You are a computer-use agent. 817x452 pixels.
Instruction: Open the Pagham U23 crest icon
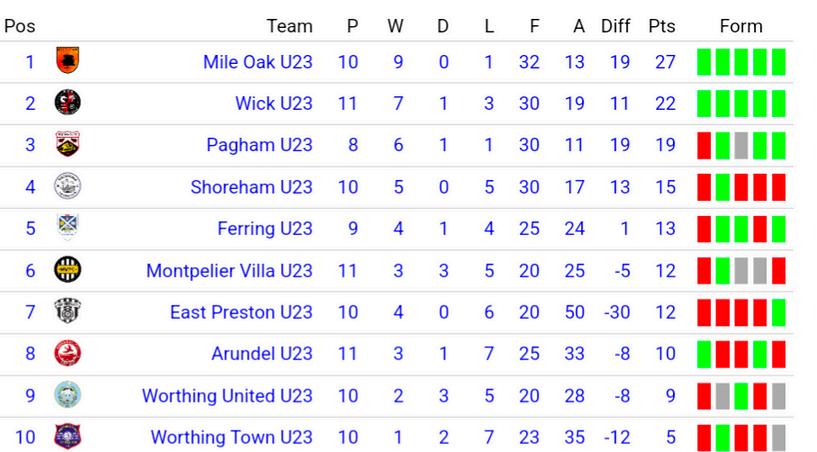[x=67, y=144]
